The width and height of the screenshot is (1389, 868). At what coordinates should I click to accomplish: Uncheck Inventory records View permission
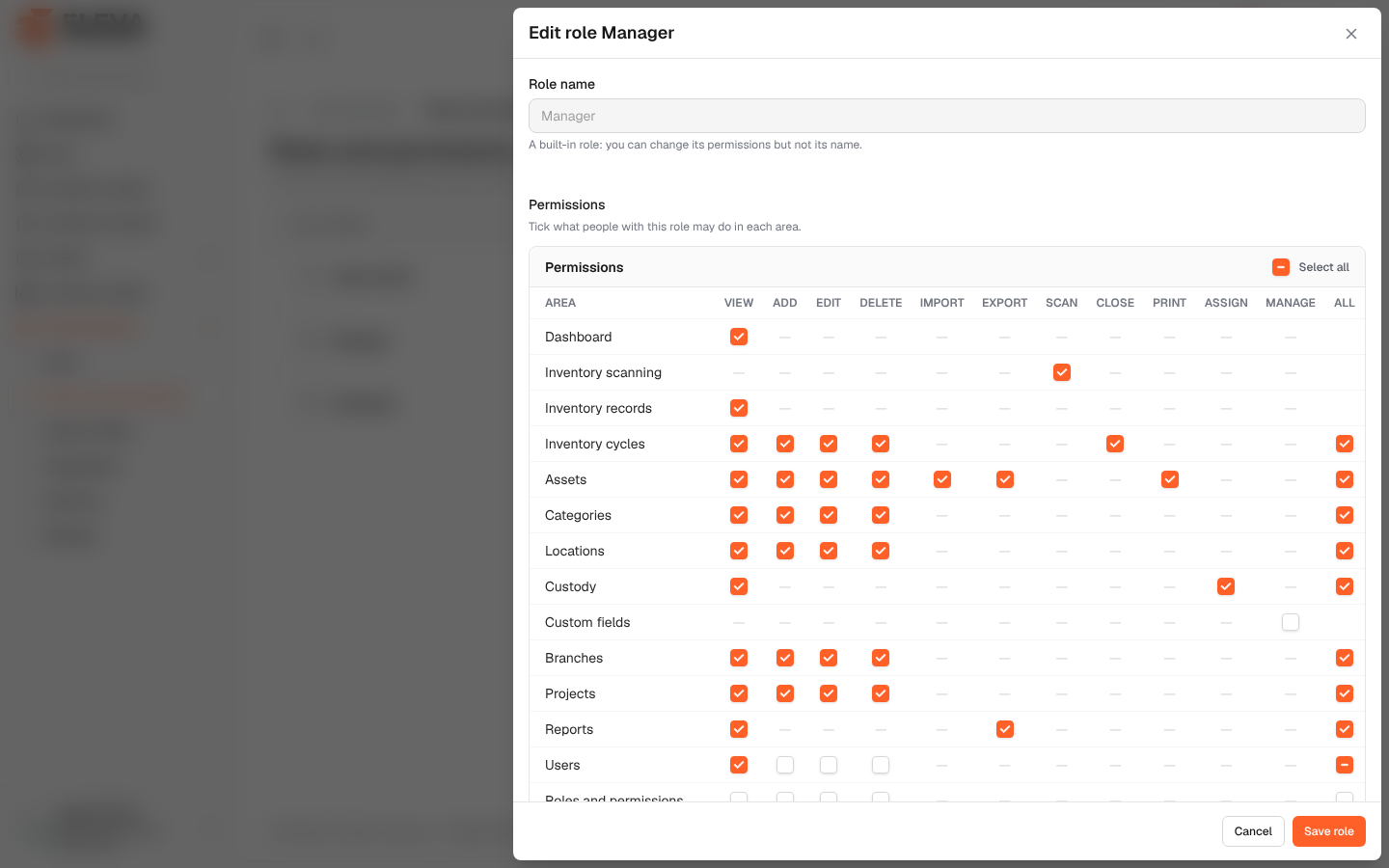[739, 408]
